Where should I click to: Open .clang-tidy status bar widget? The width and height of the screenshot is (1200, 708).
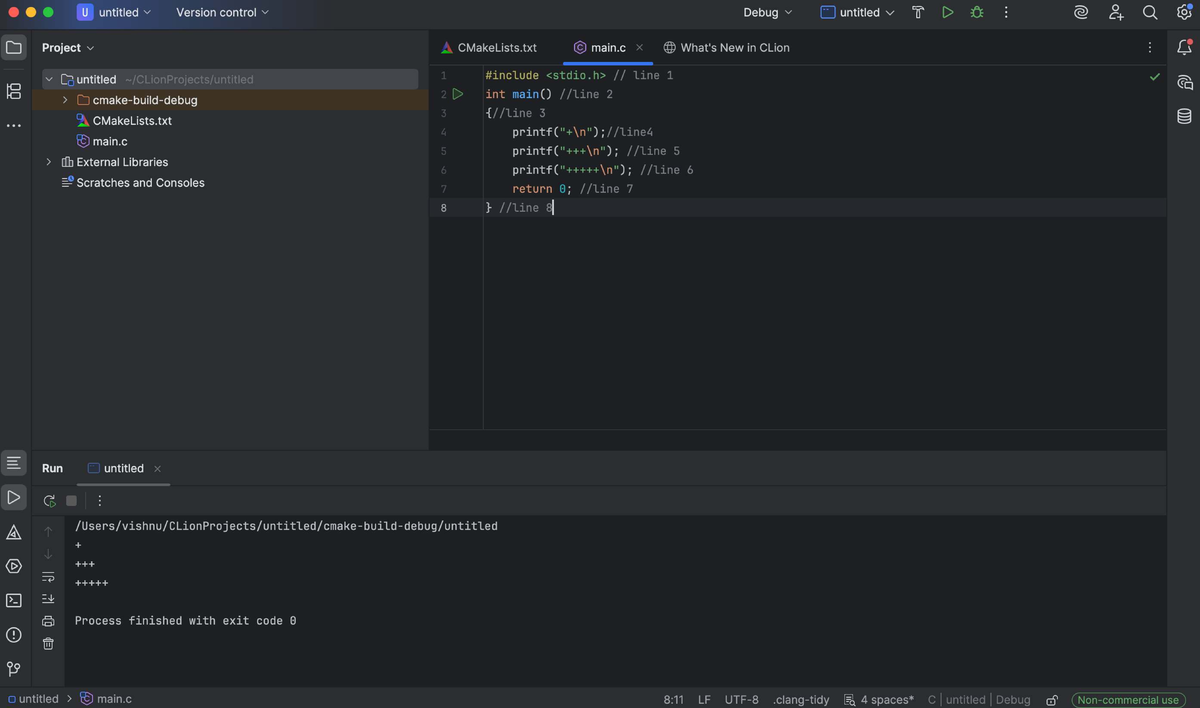click(801, 700)
